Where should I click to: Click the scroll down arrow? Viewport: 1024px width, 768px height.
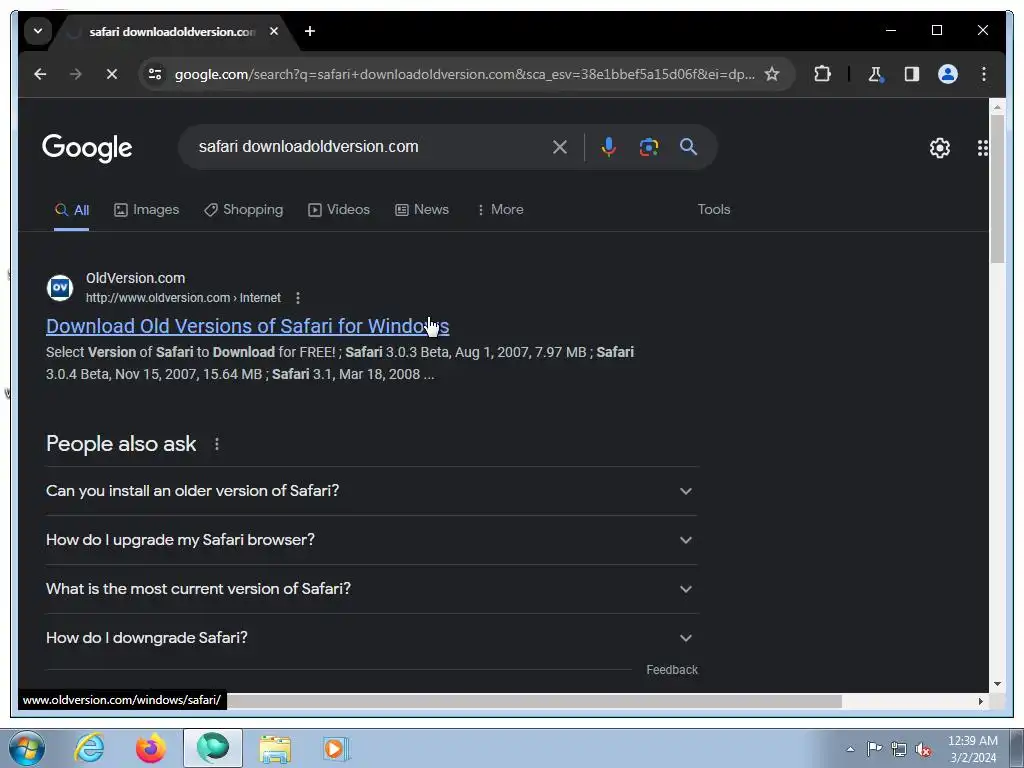(x=997, y=684)
